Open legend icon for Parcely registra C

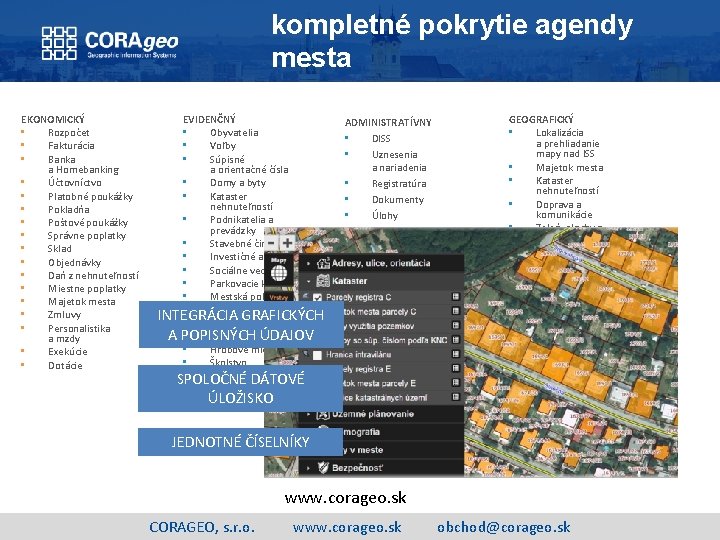(456, 297)
